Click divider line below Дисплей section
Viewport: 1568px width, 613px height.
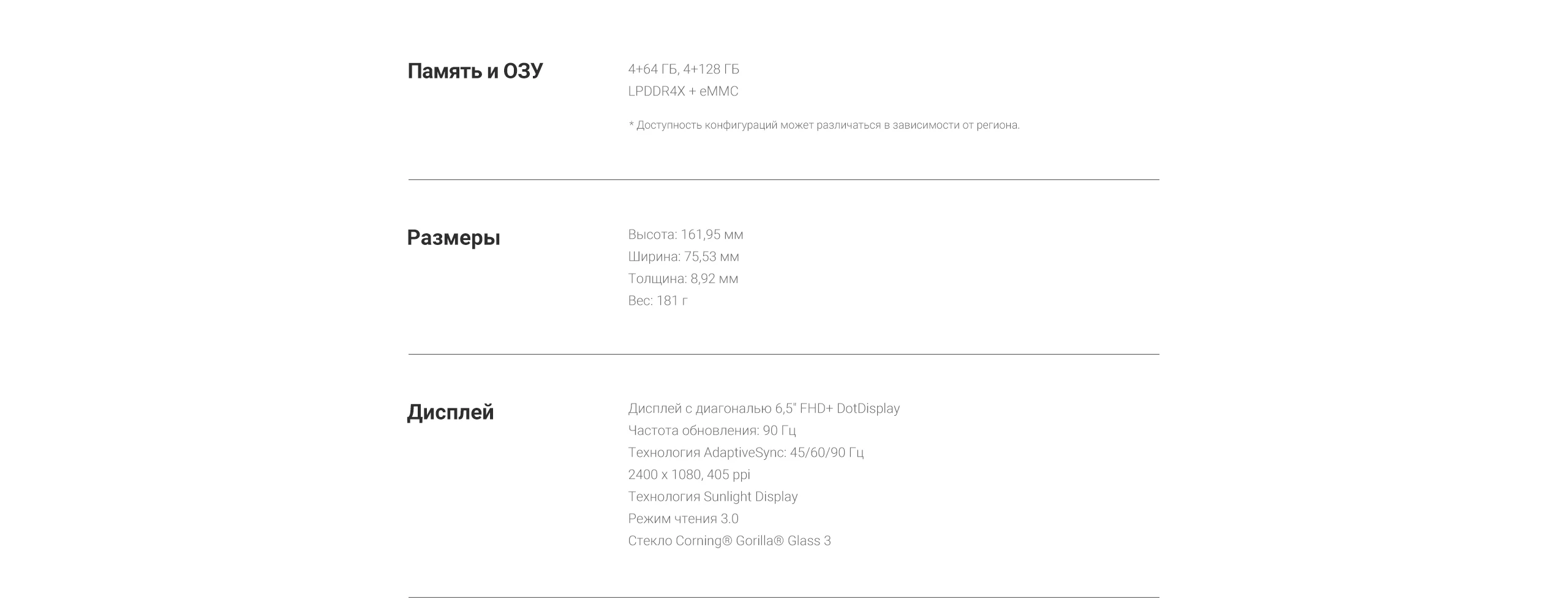[x=783, y=597]
